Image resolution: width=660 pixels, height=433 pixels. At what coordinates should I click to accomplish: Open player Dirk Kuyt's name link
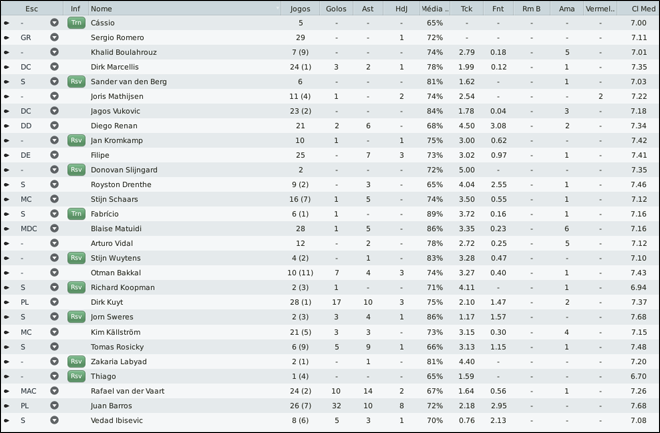point(108,302)
